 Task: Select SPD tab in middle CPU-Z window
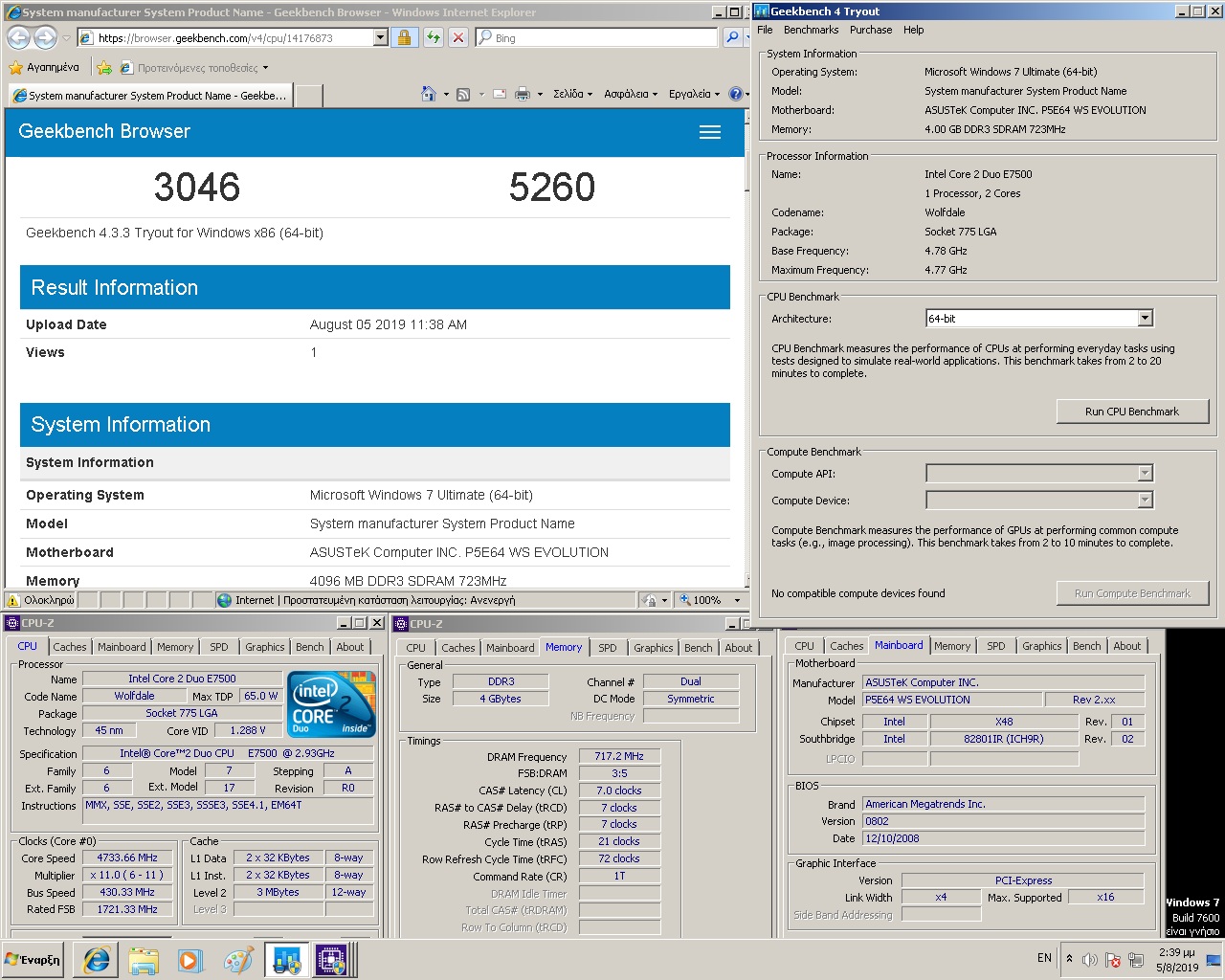tap(608, 648)
